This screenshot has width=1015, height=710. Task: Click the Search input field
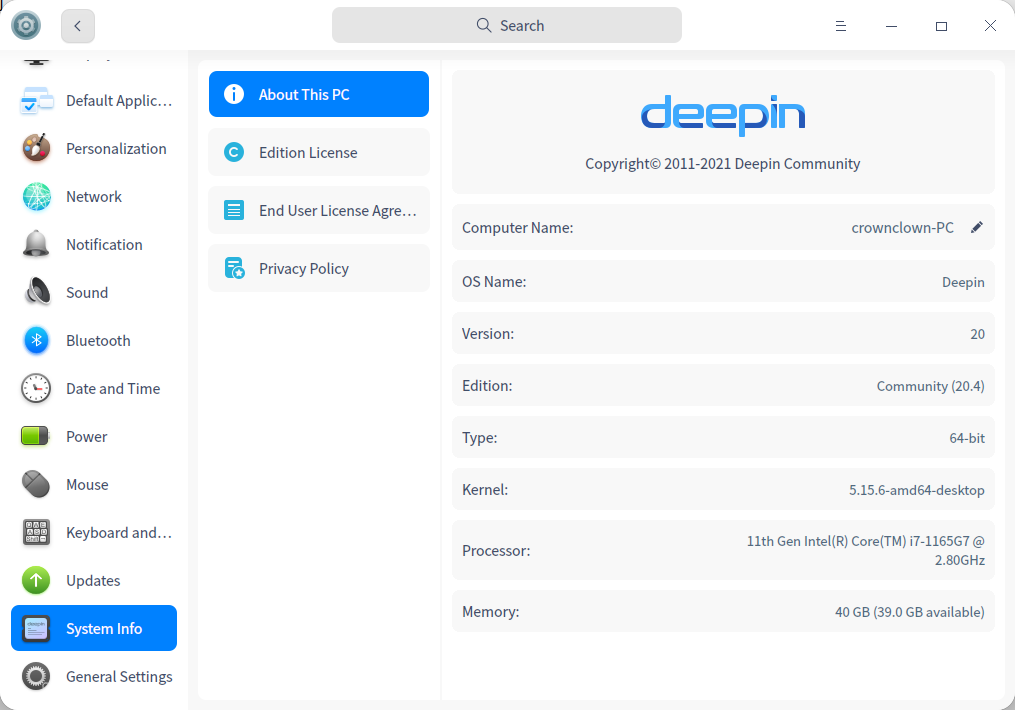[506, 25]
